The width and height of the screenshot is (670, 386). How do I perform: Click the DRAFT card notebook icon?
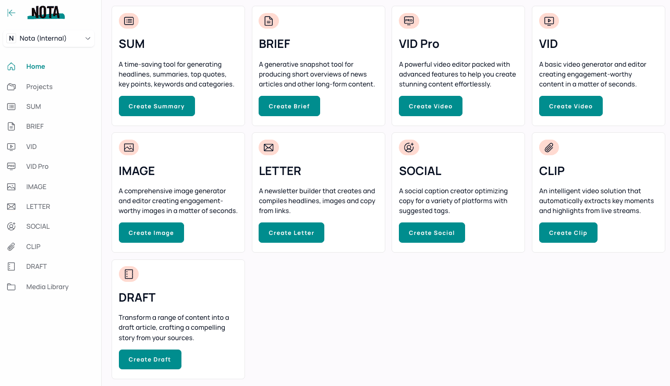(129, 274)
